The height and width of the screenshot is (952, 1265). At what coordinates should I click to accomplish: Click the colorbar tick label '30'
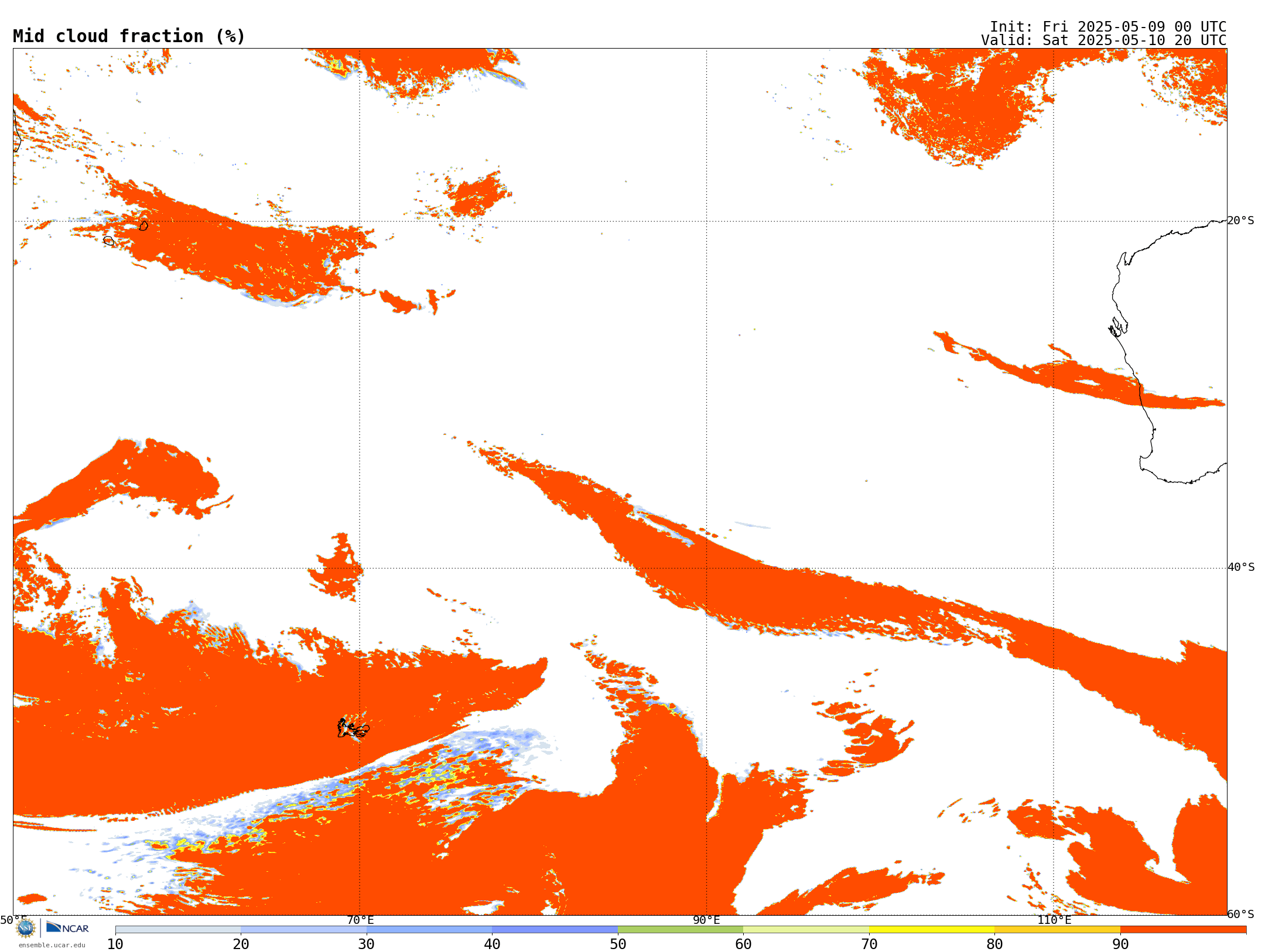coord(367,944)
